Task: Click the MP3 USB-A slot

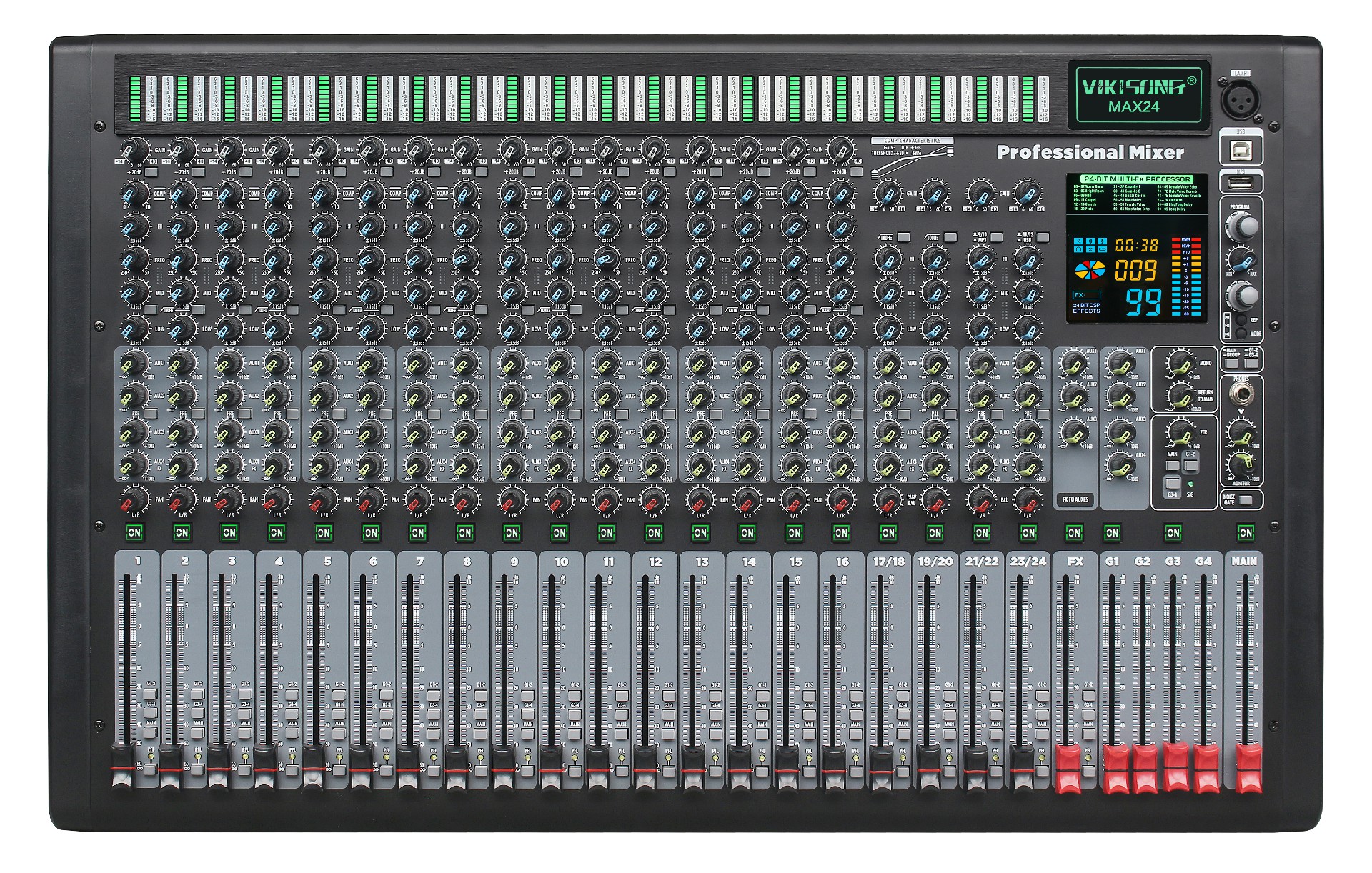Action: click(x=1241, y=184)
